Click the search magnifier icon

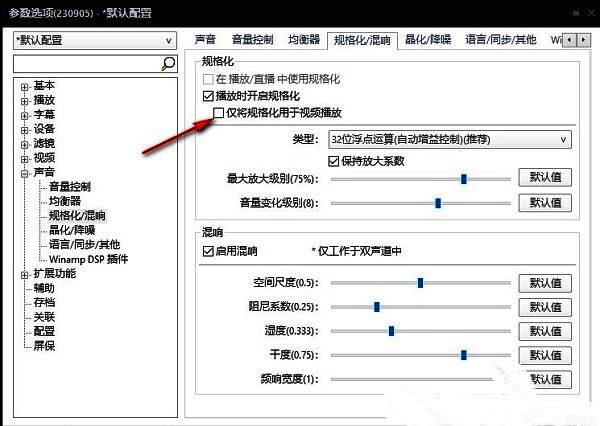[x=168, y=64]
